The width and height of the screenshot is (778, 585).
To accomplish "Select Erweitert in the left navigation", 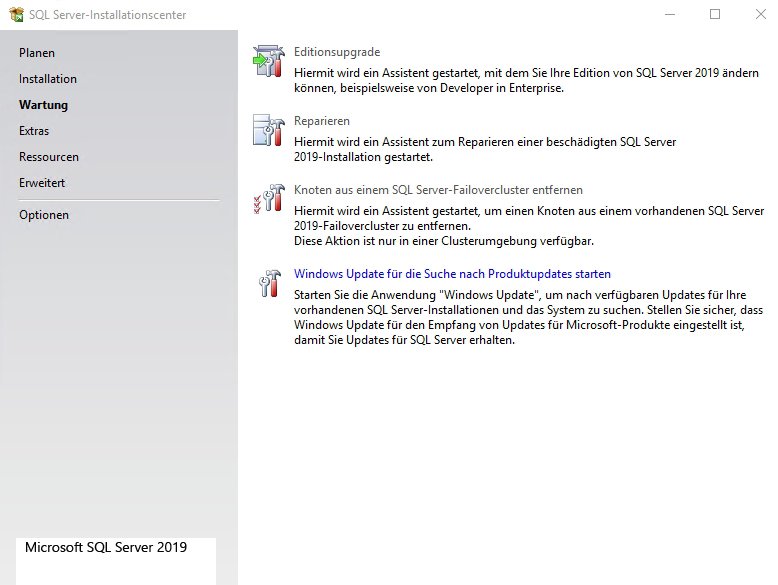I will coord(43,183).
